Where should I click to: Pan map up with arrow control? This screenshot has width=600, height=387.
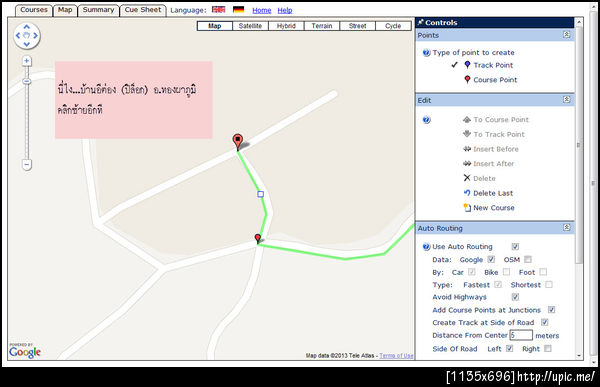click(x=26, y=27)
